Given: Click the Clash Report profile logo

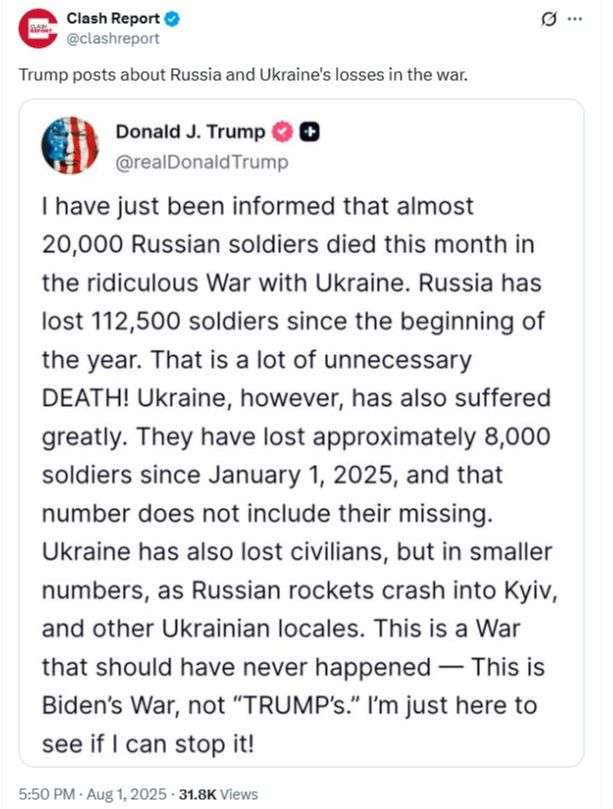Looking at the screenshot, I should 38,30.
